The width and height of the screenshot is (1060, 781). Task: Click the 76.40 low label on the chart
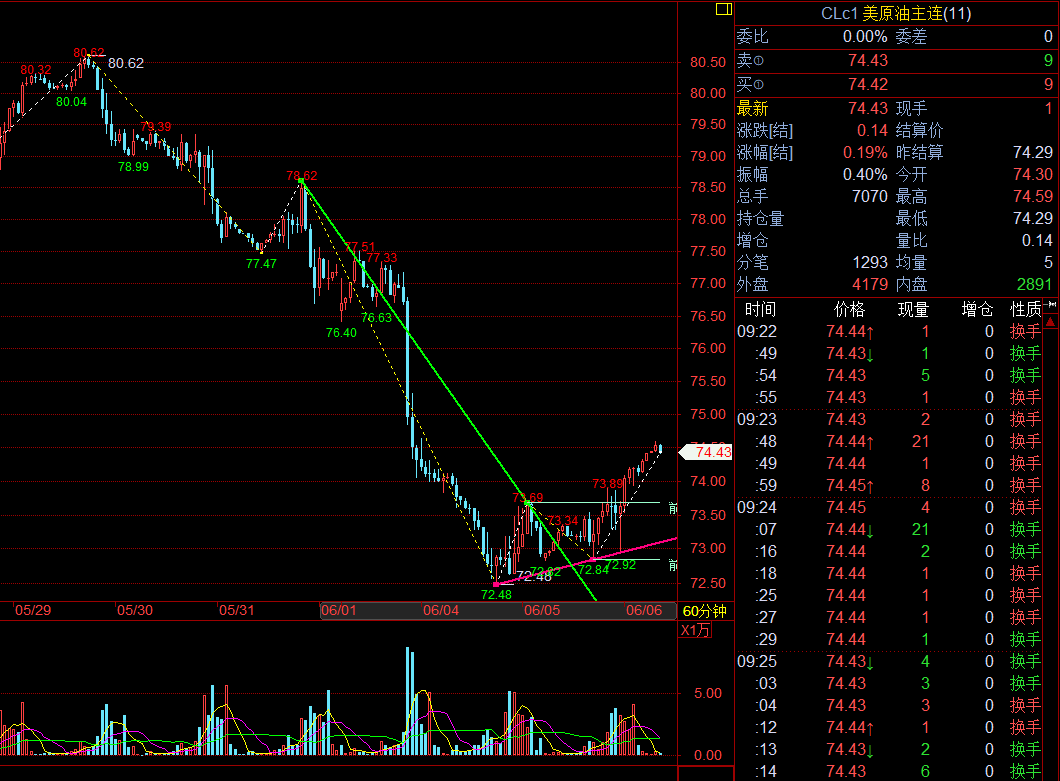click(x=341, y=333)
